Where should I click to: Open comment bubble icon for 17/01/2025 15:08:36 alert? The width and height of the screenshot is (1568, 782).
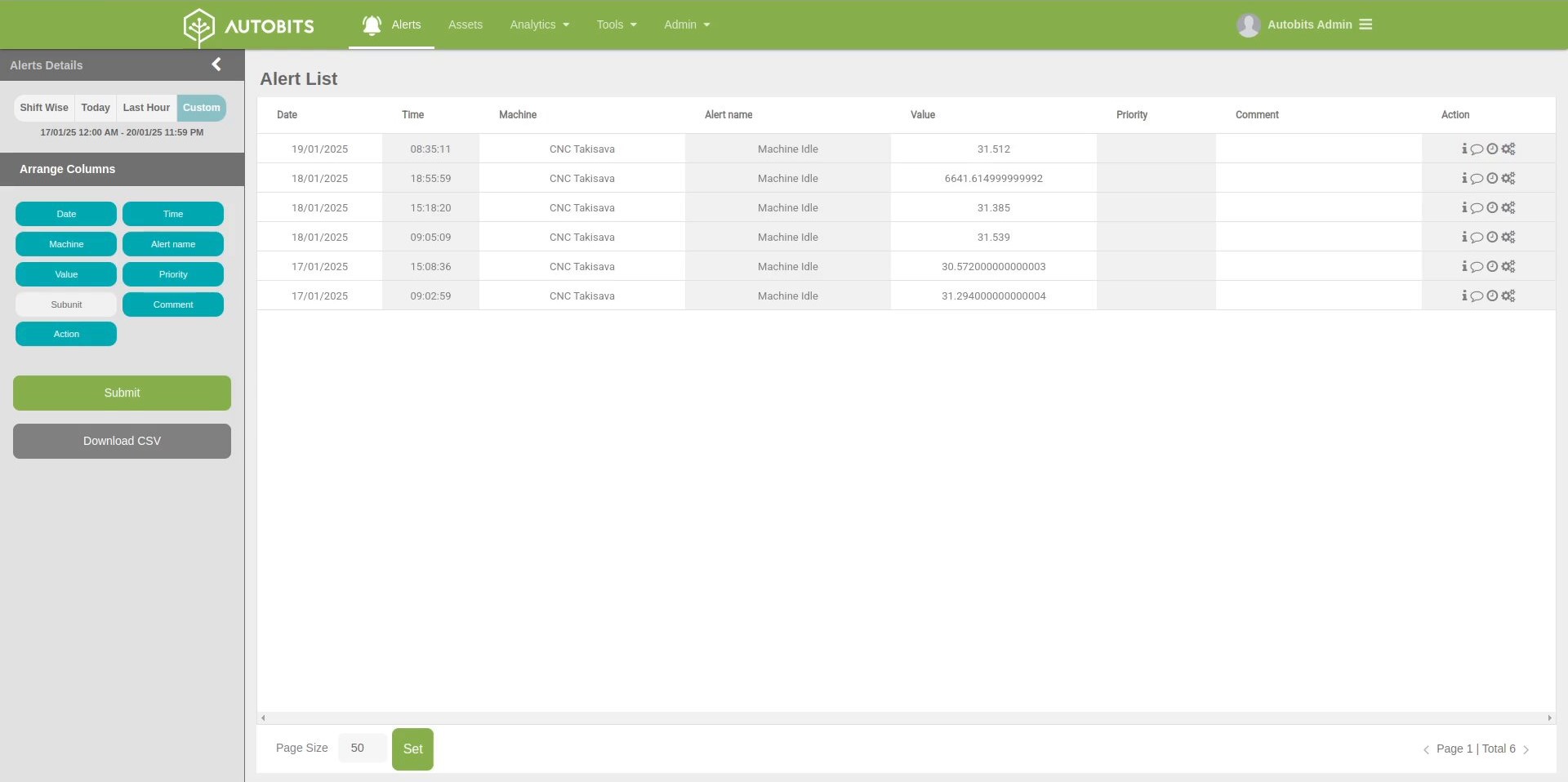pyautogui.click(x=1477, y=267)
